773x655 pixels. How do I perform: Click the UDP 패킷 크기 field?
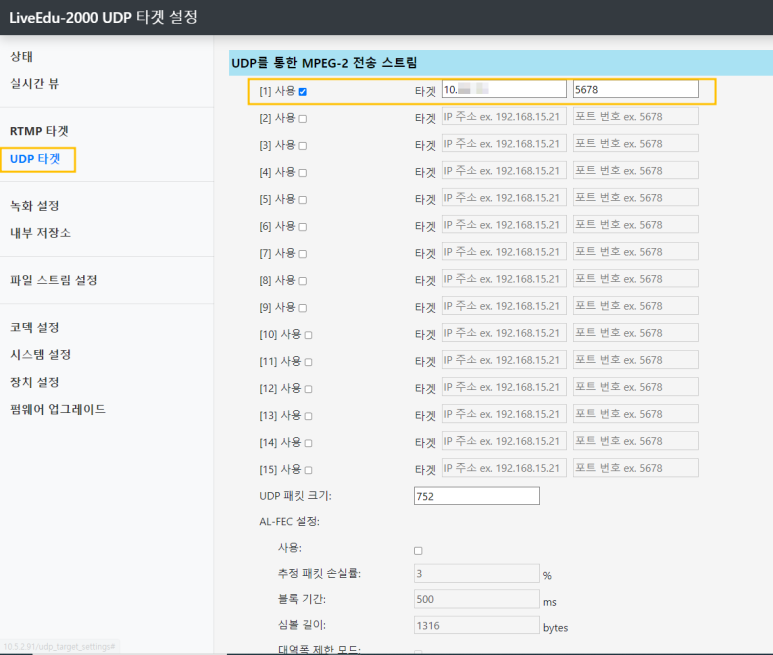point(477,496)
